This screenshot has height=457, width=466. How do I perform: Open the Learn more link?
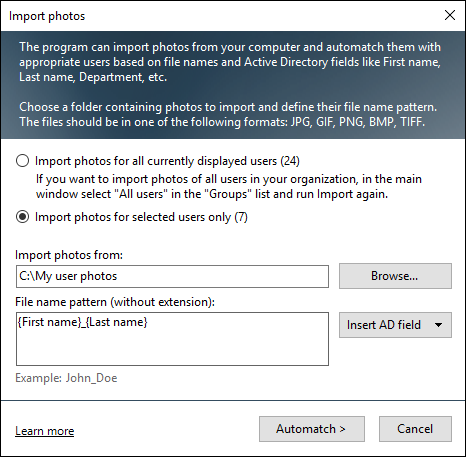[x=45, y=431]
